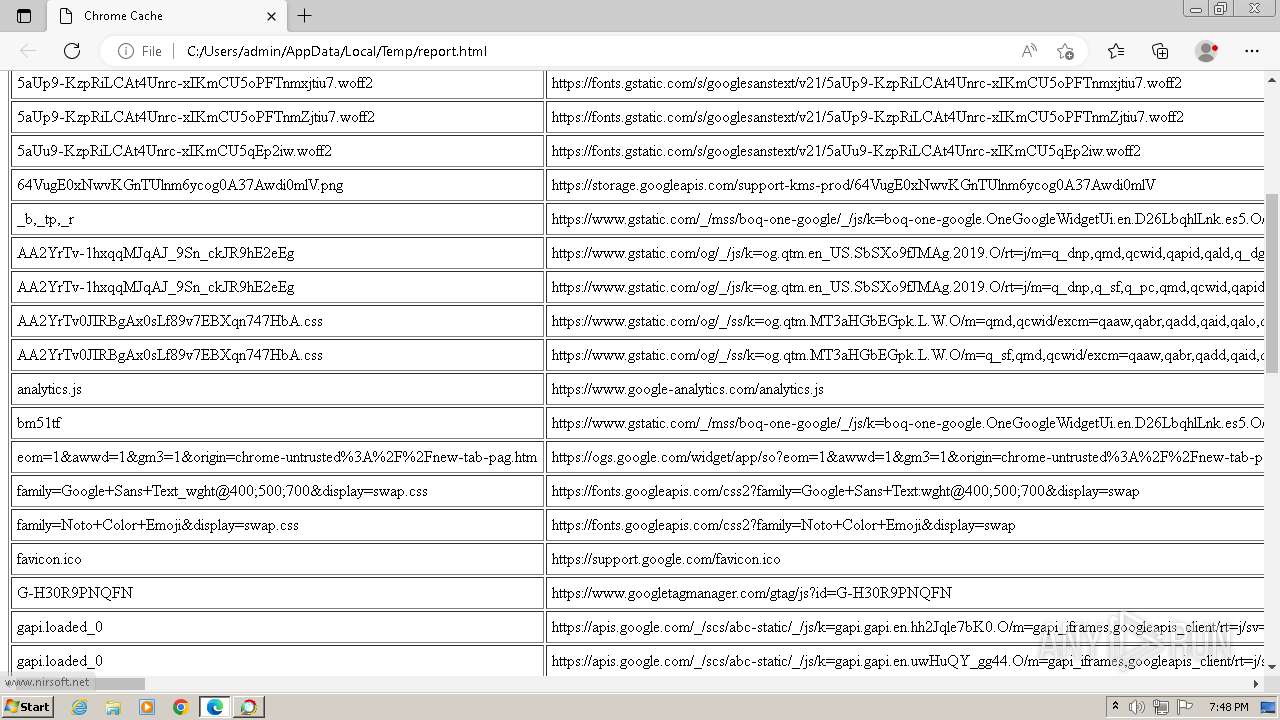
Task: Open Google Chrome from taskbar
Action: 181,707
